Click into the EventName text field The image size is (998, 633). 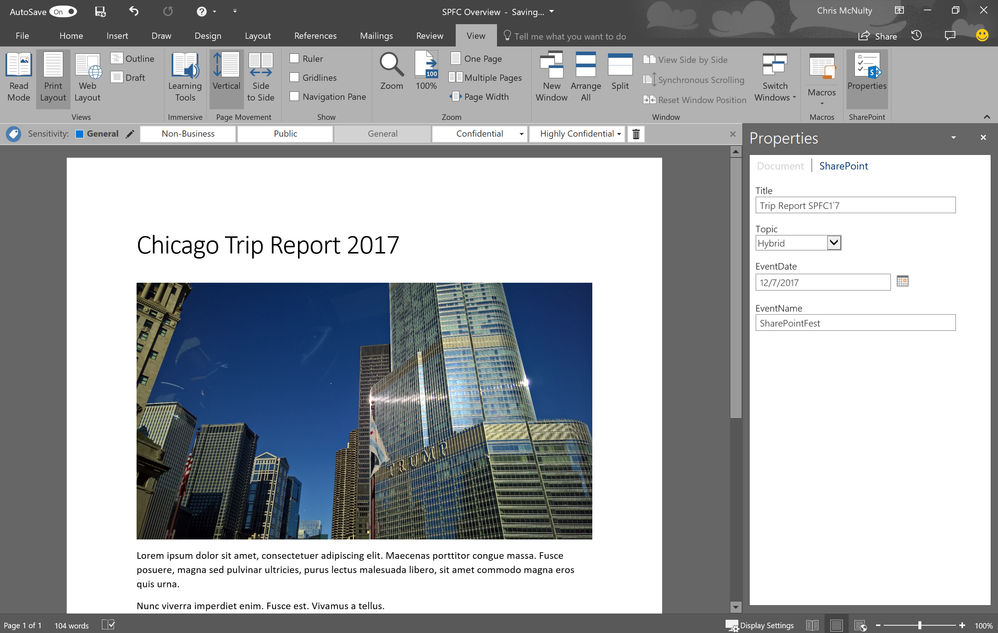tap(855, 323)
